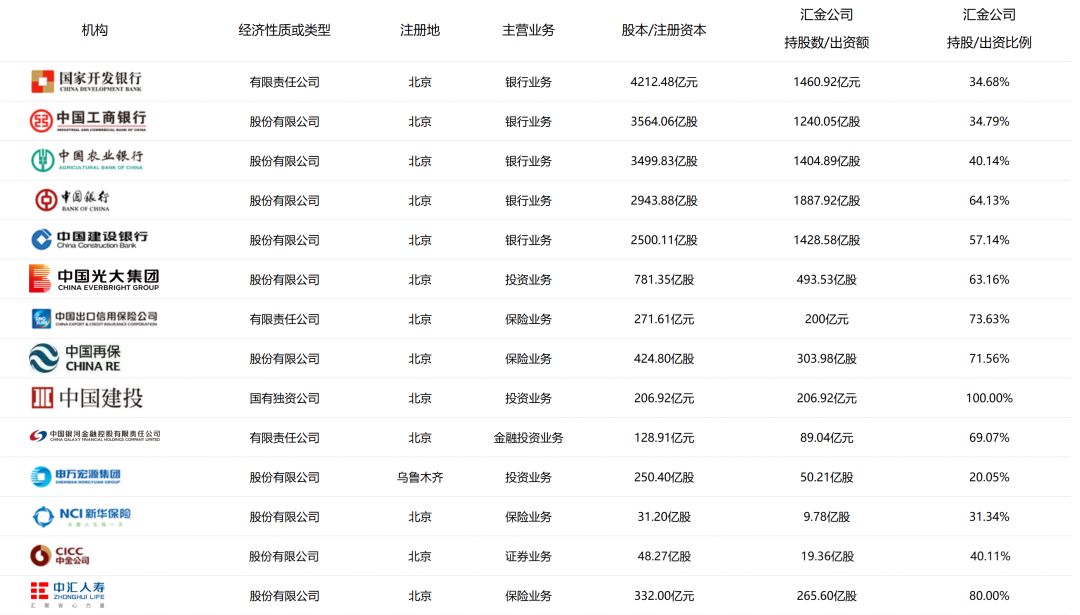This screenshot has height=615, width=1080.
Task: Select the 3564.06亿股 cell
Action: [664, 121]
